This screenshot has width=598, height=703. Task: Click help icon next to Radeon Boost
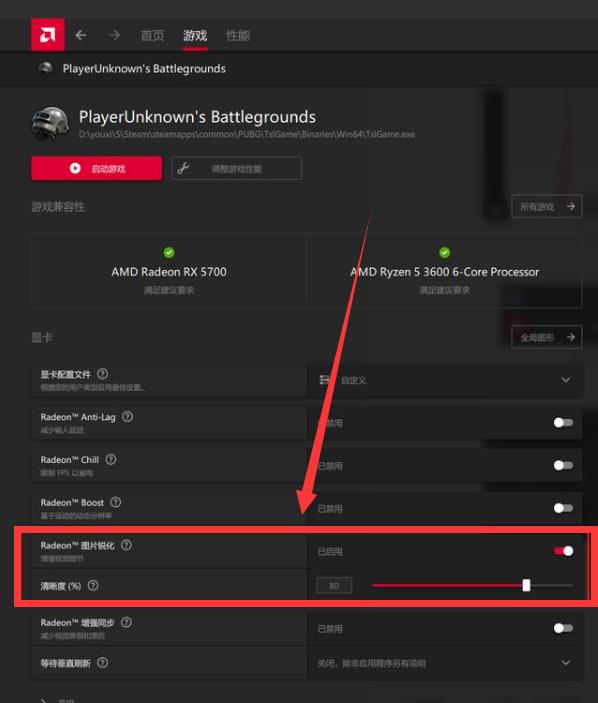pos(116,502)
